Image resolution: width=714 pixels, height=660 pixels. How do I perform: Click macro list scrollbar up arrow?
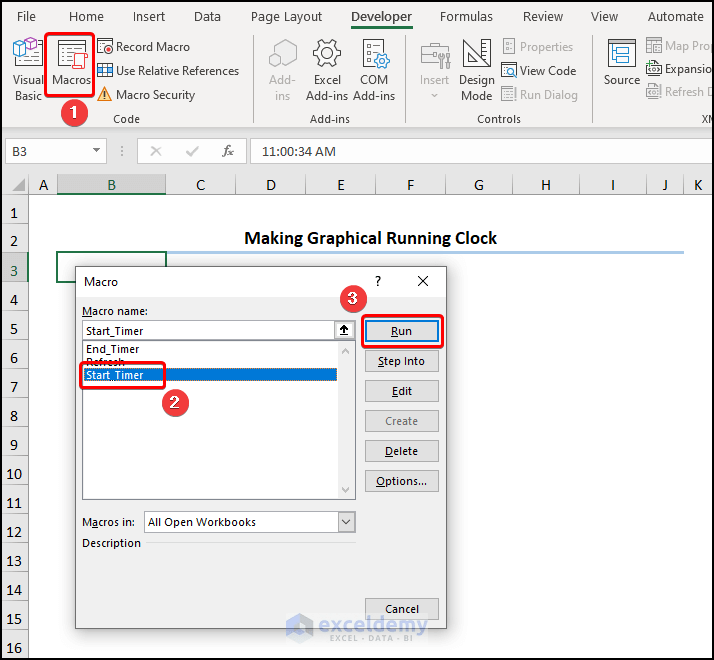(x=346, y=351)
